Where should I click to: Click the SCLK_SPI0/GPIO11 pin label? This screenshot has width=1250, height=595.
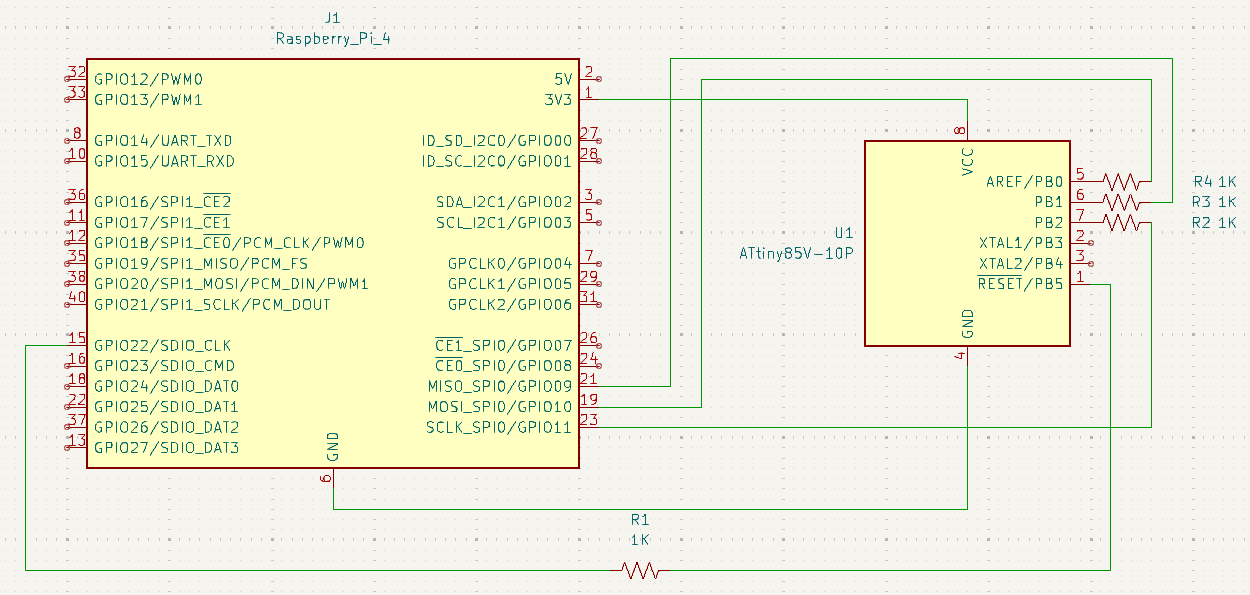click(x=499, y=427)
